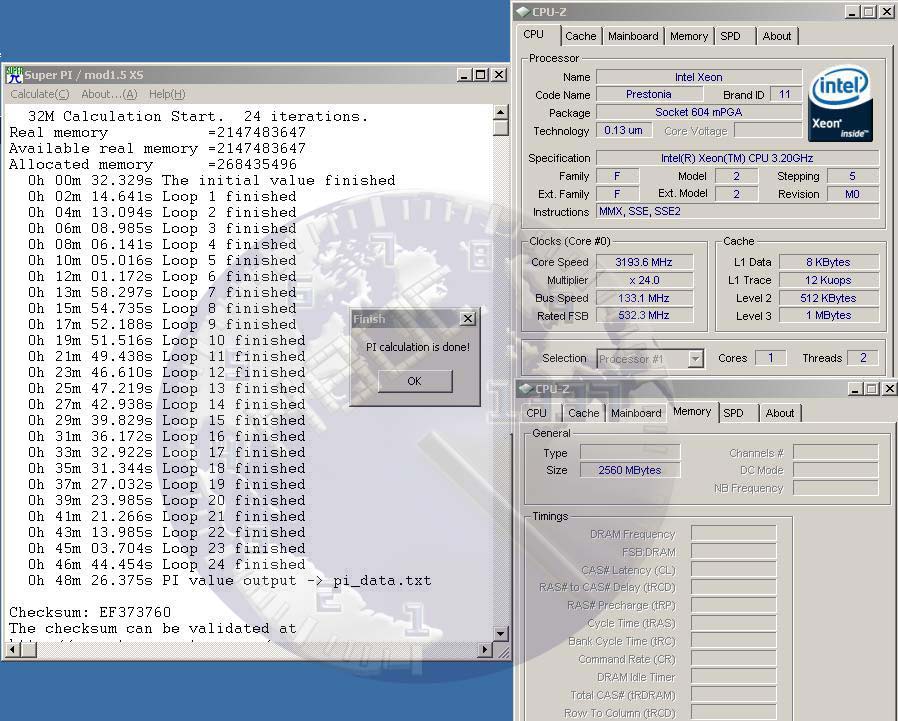
Task: Maximize the Super PI window
Action: 481,75
